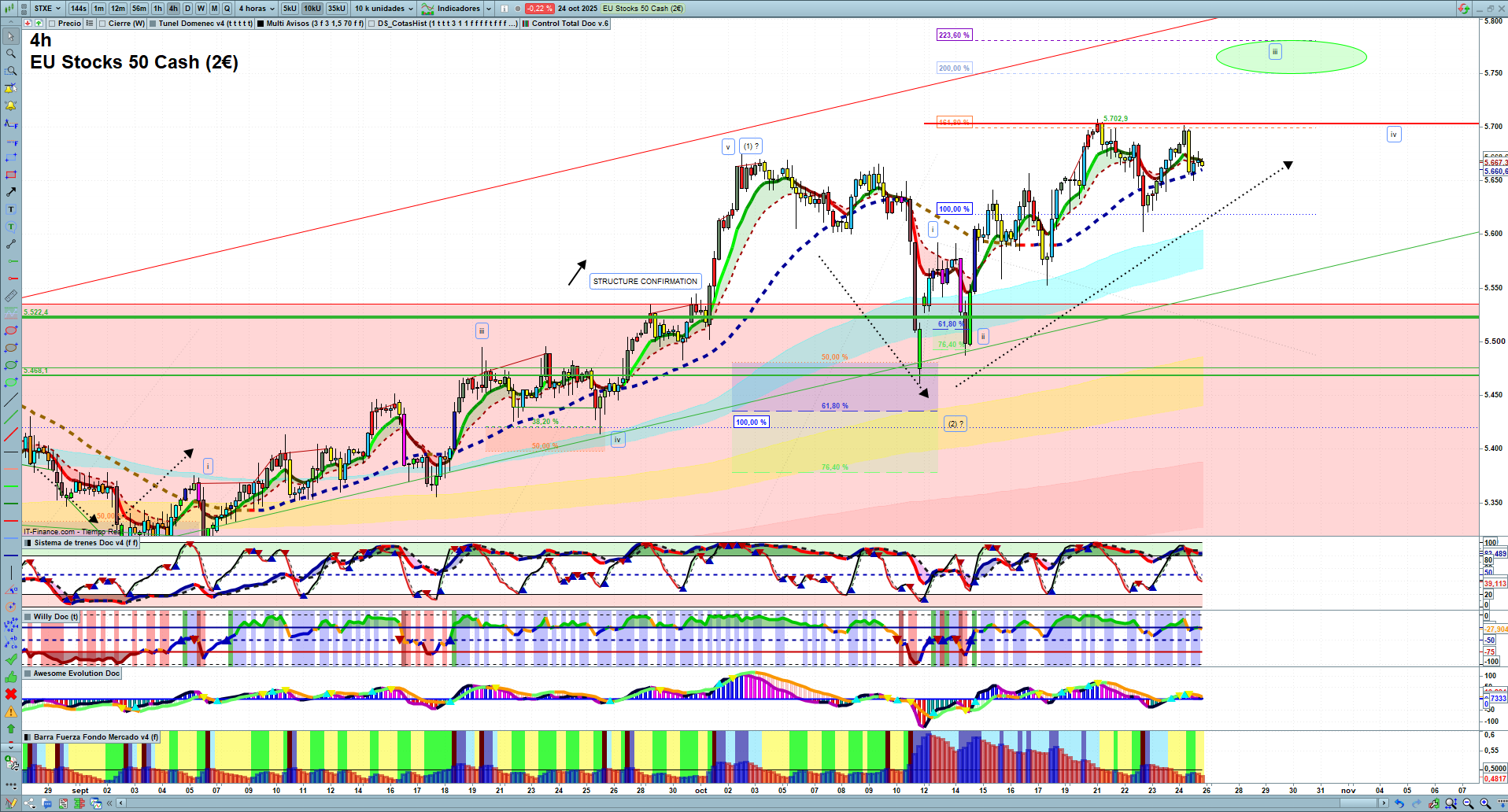Switch to the D daily timeframe
Viewport: 1508px width, 812px height.
click(187, 9)
